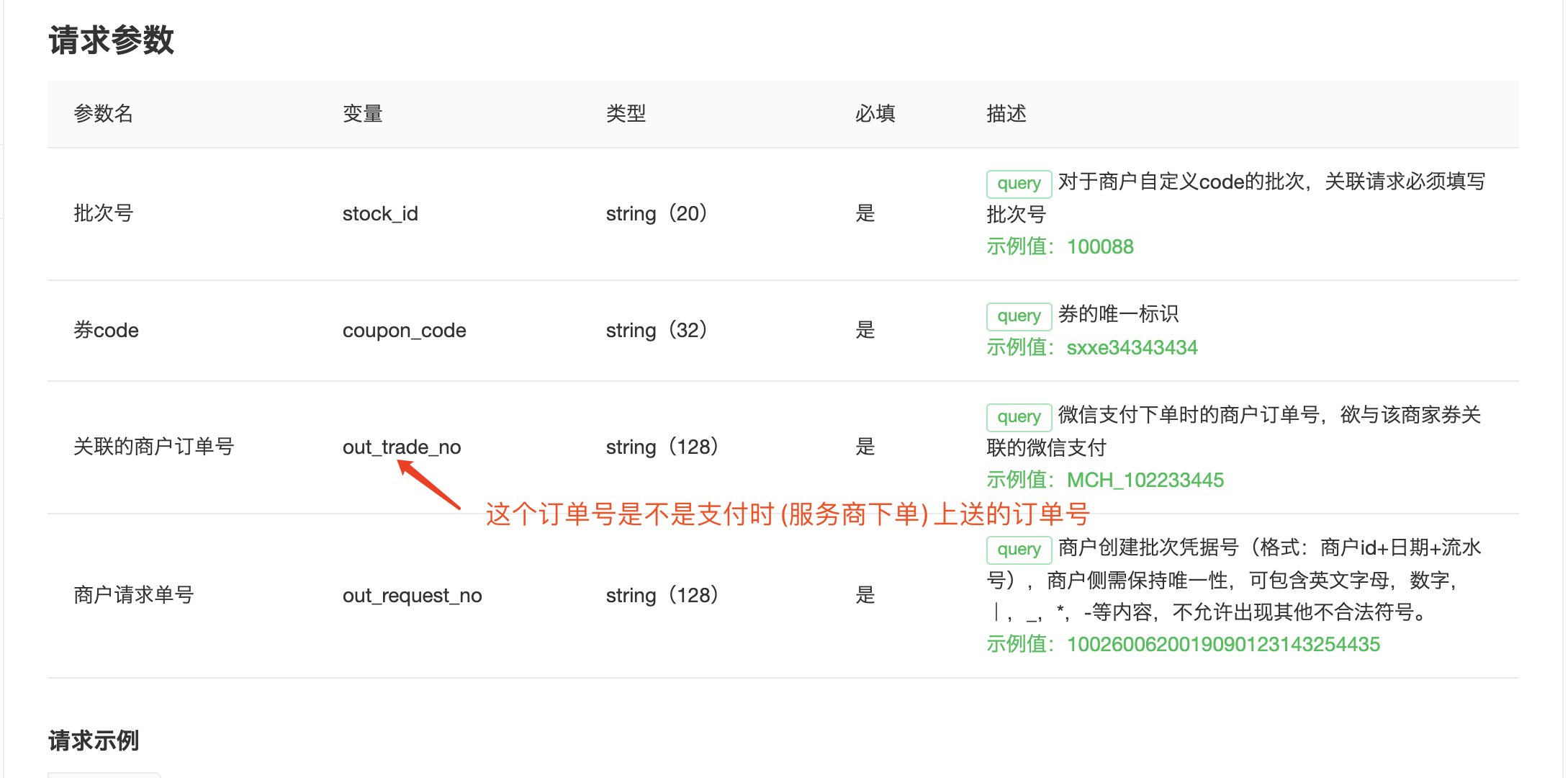The width and height of the screenshot is (1568, 778).
Task: Select the 商户请求单号 parameter name cell
Action: [x=134, y=595]
